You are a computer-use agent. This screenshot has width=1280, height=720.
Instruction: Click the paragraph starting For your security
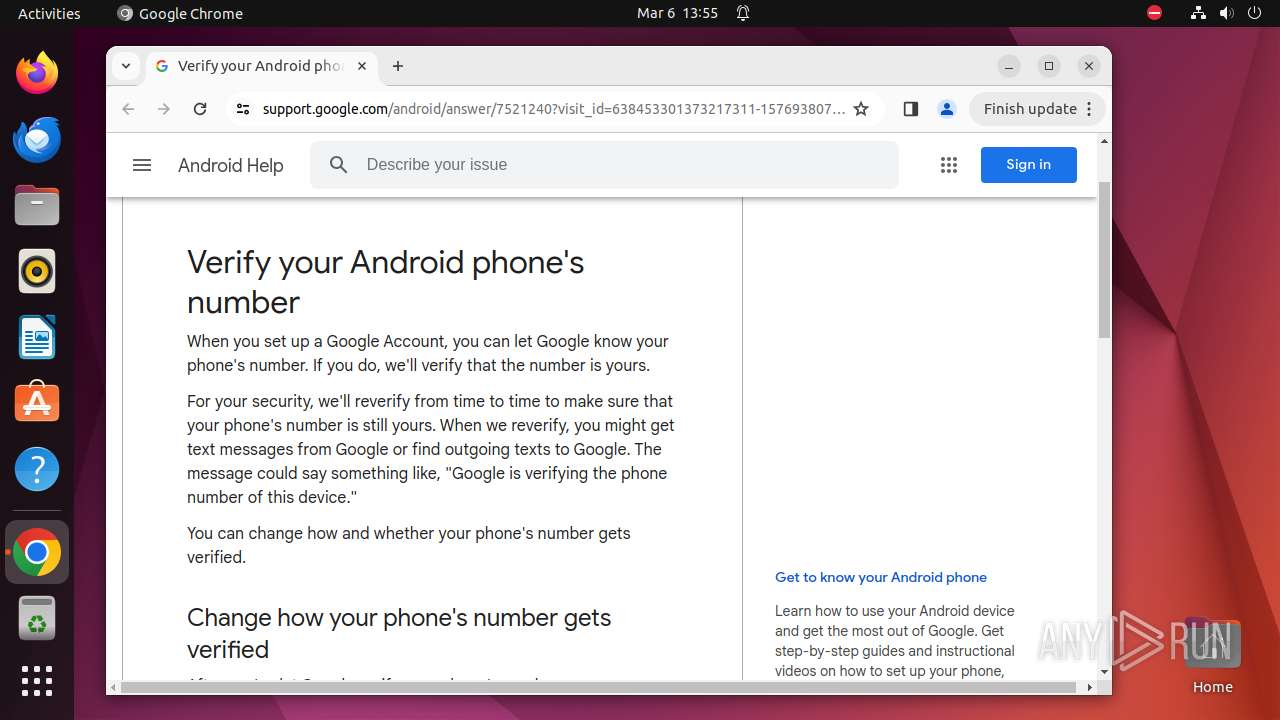[x=431, y=449]
